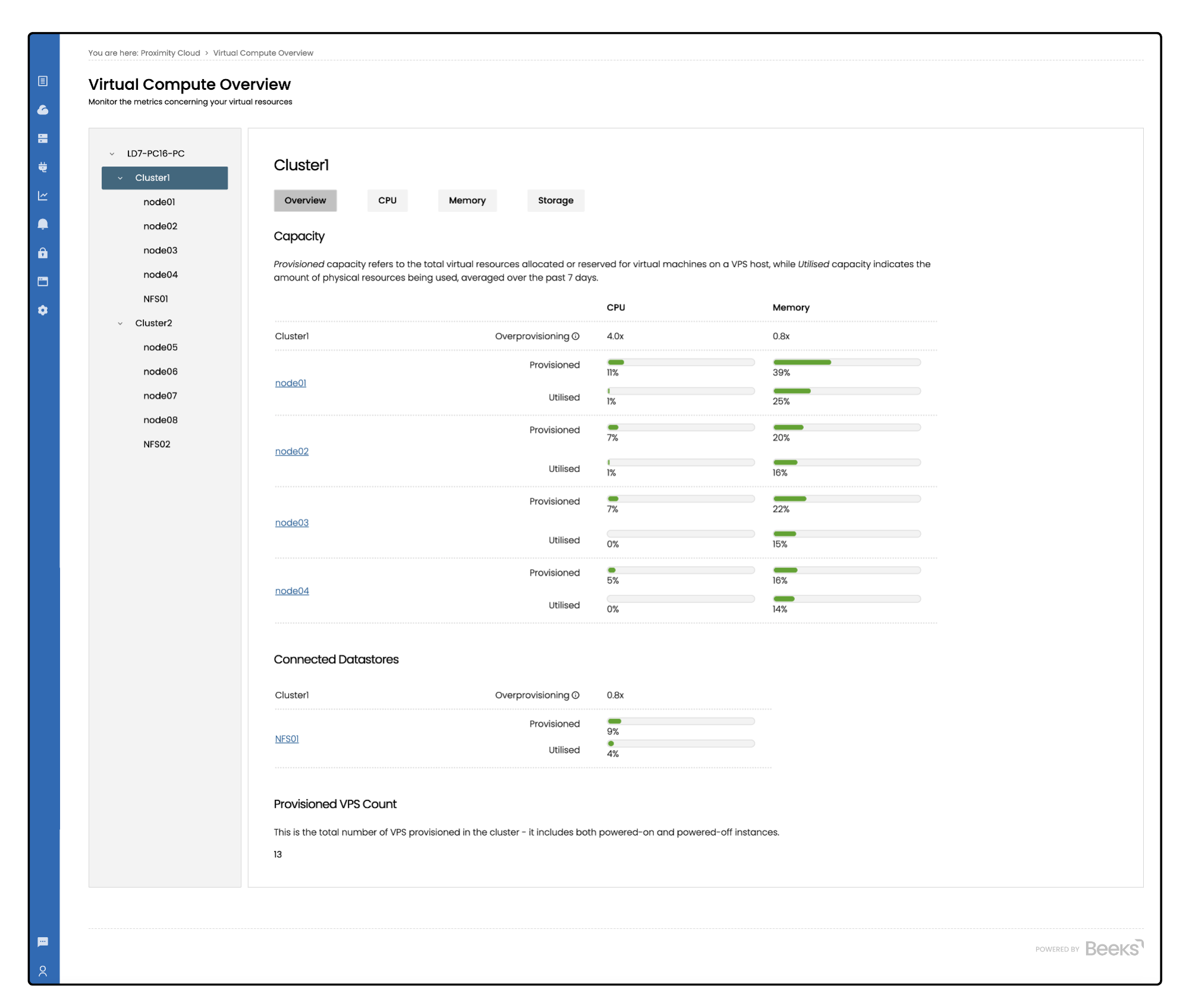This screenshot has height=1008, width=1189.
Task: Collapse Cluster1 chevron in tree
Action: pyautogui.click(x=120, y=178)
